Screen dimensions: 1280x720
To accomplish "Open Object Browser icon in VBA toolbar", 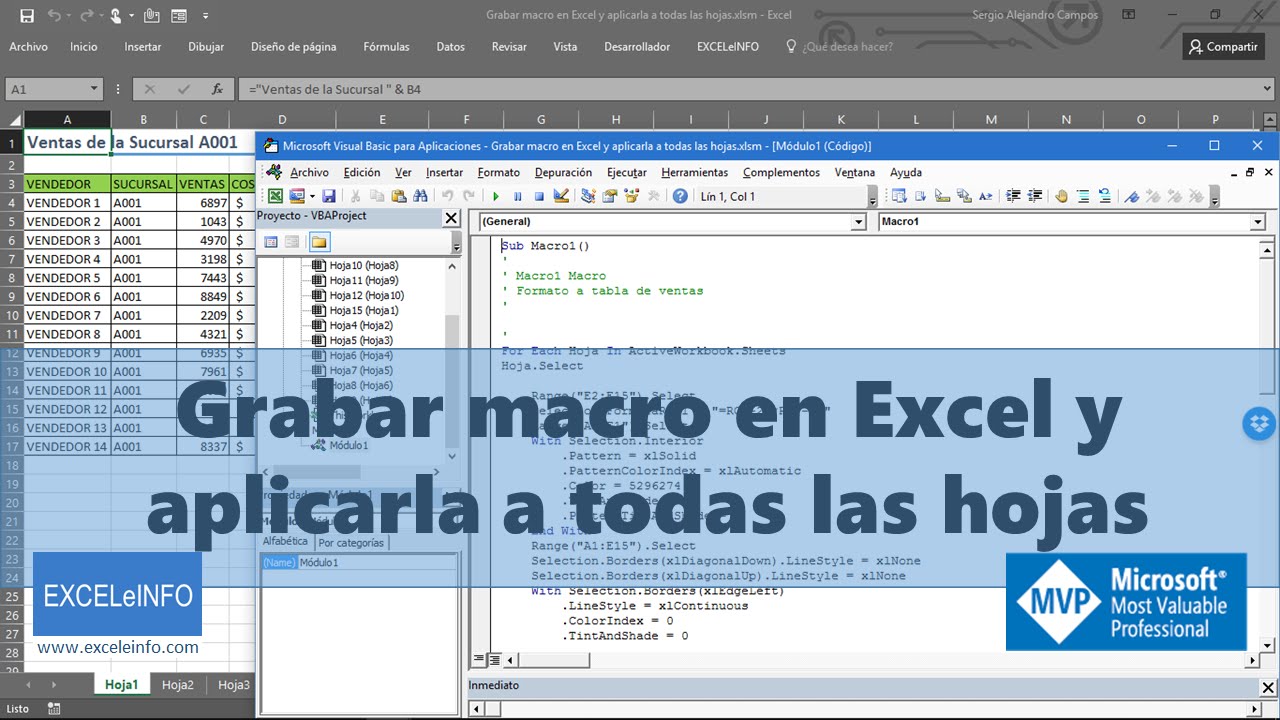I will pyautogui.click(x=631, y=196).
